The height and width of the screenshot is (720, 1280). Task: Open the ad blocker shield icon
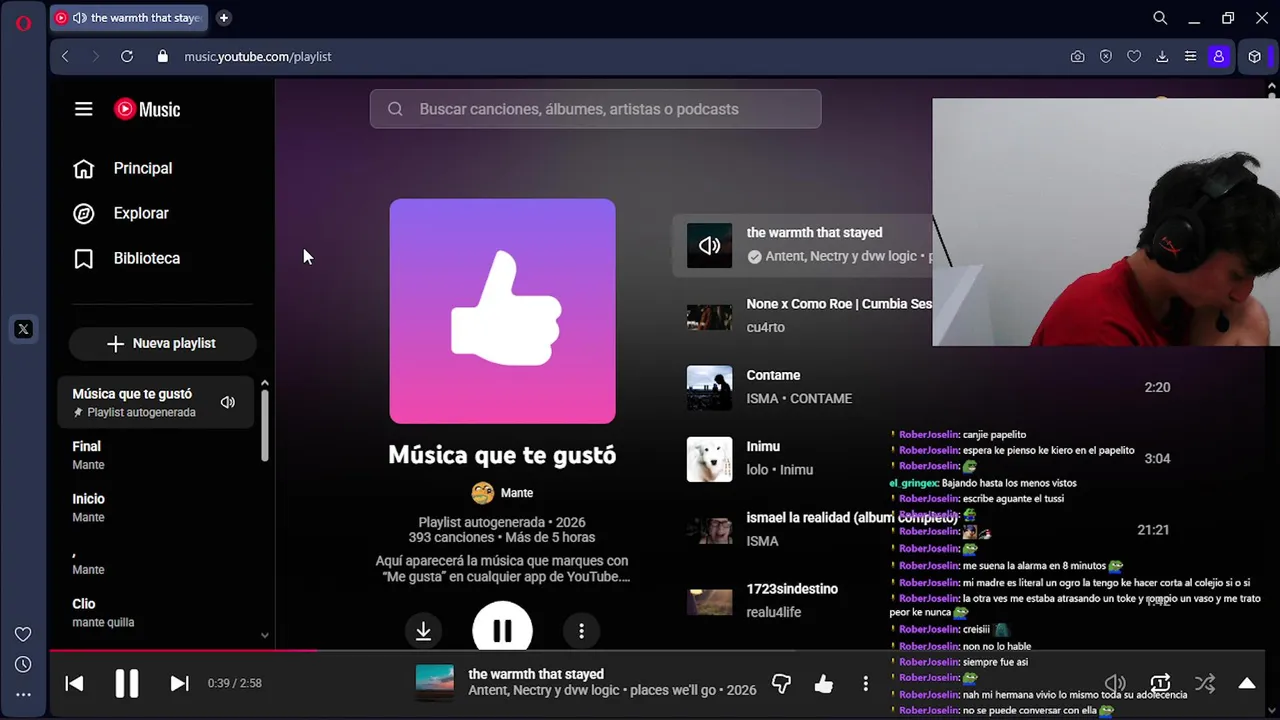pos(1106,57)
